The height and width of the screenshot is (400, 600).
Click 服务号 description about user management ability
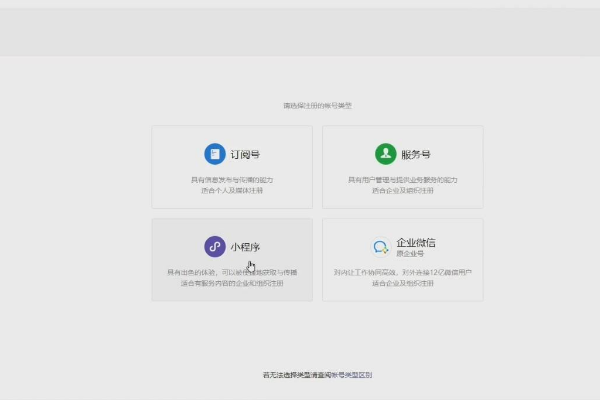click(402, 180)
